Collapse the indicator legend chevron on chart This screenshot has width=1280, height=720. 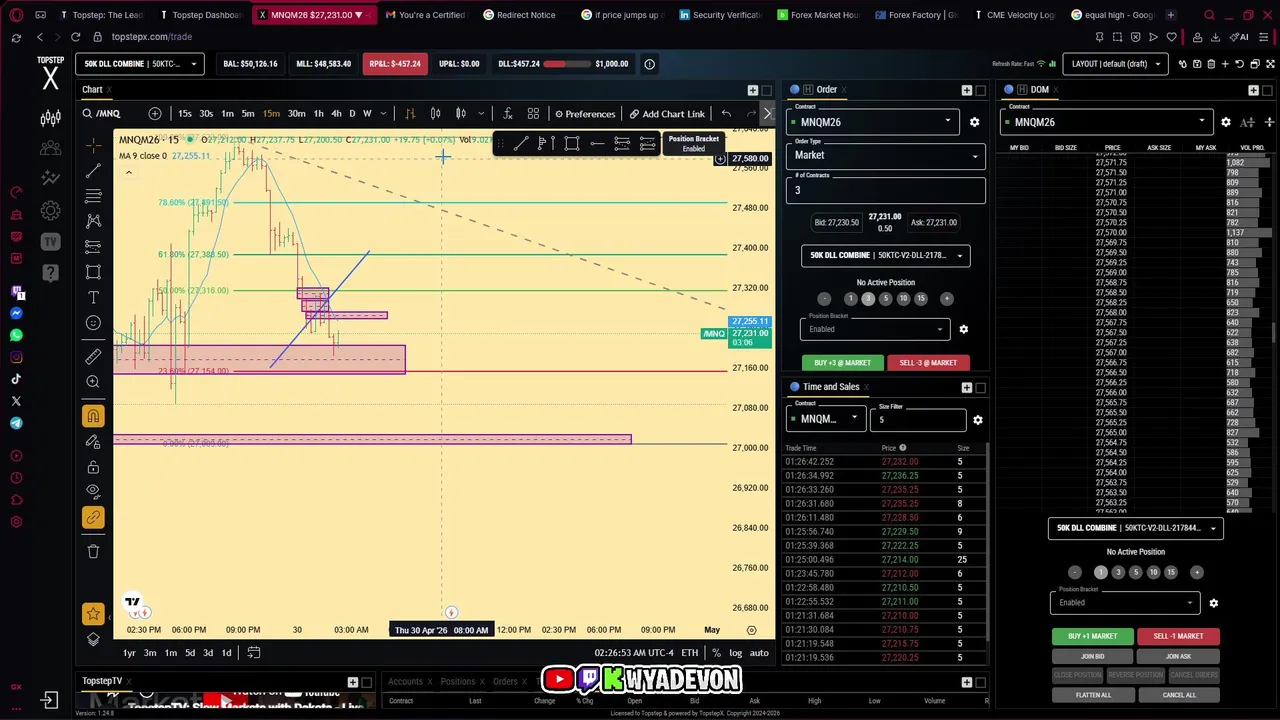pyautogui.click(x=128, y=173)
